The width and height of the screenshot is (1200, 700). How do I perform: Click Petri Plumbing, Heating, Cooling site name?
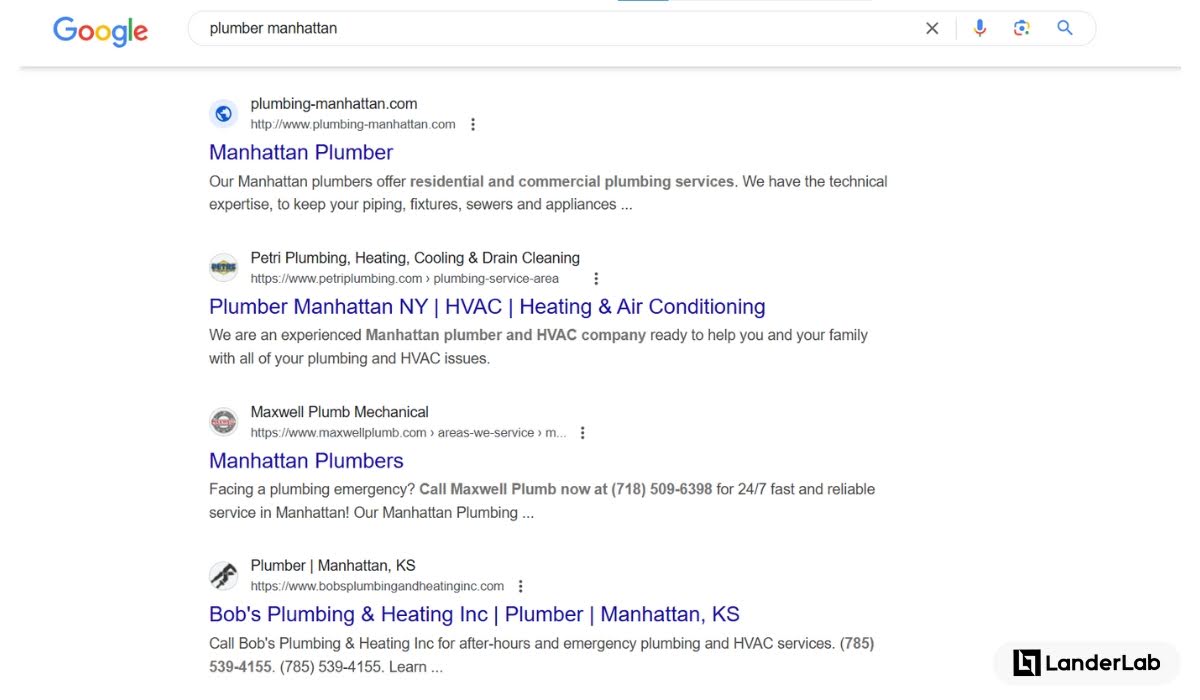click(x=415, y=257)
